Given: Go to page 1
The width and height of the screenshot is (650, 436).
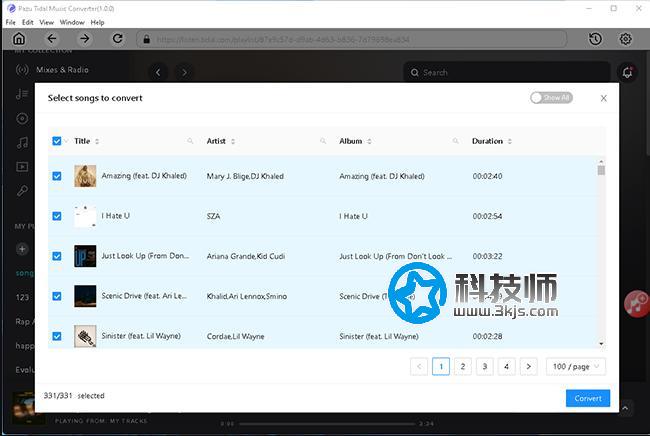Looking at the screenshot, I should pyautogui.click(x=441, y=366).
